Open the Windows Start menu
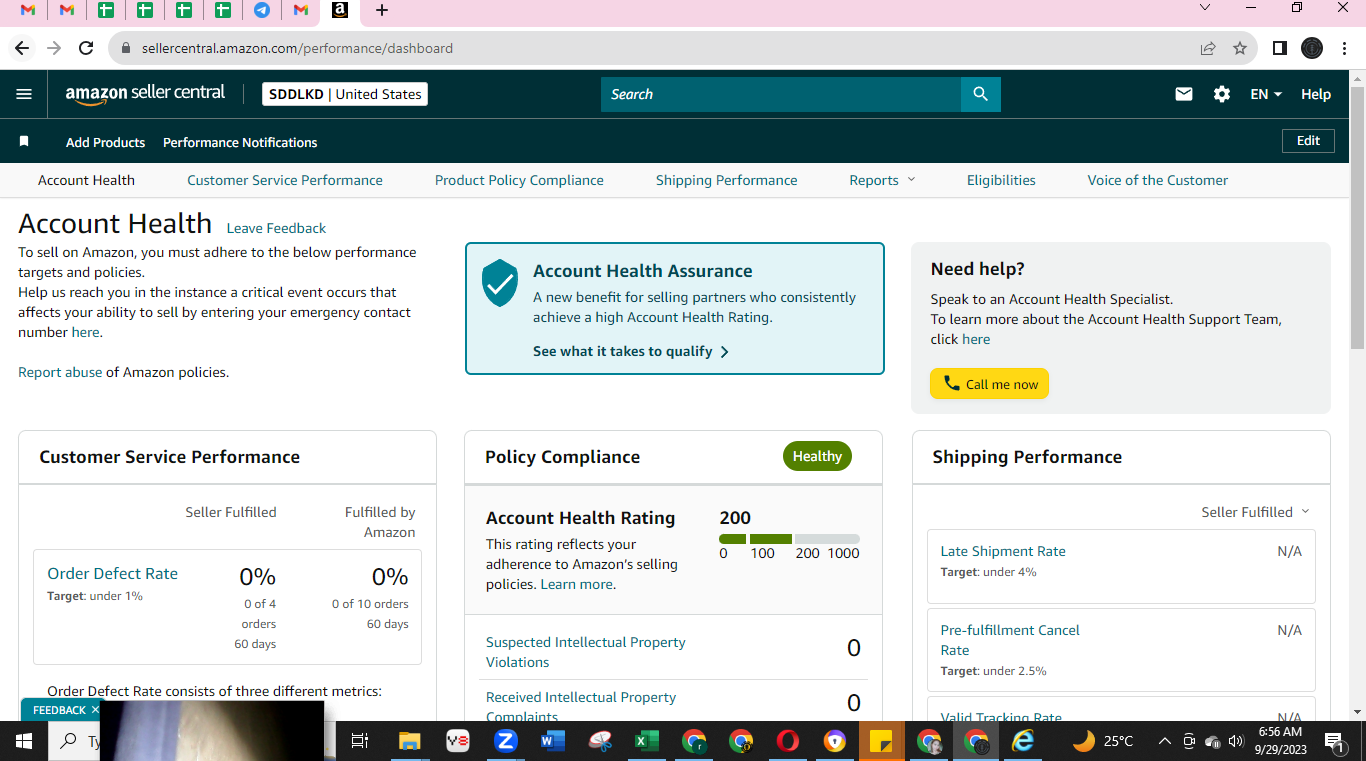Screen dimensions: 1366x761 click(x=24, y=741)
